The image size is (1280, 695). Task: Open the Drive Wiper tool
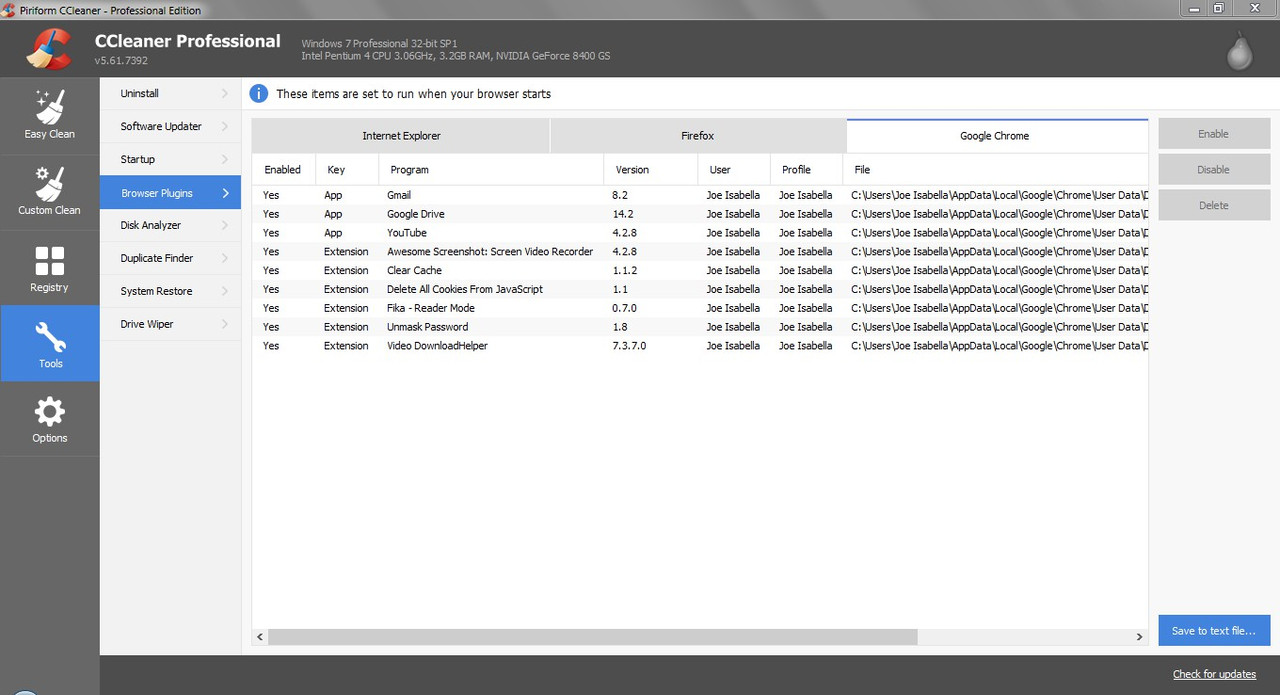[x=170, y=324]
